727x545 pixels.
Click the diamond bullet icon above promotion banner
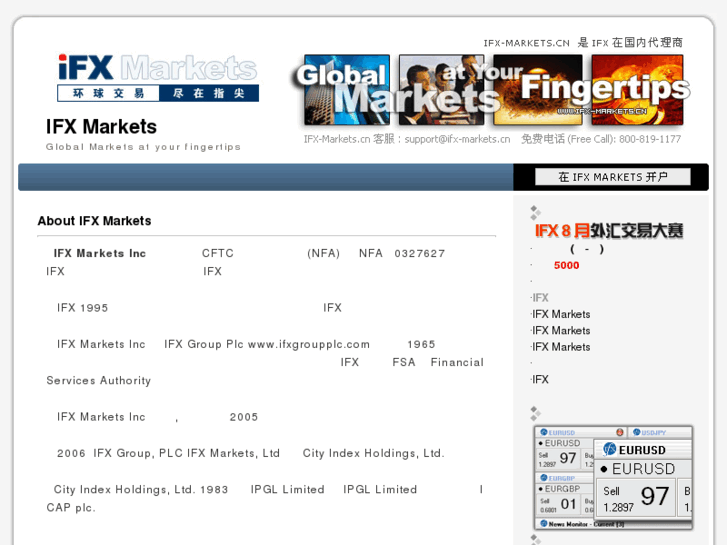(535, 212)
